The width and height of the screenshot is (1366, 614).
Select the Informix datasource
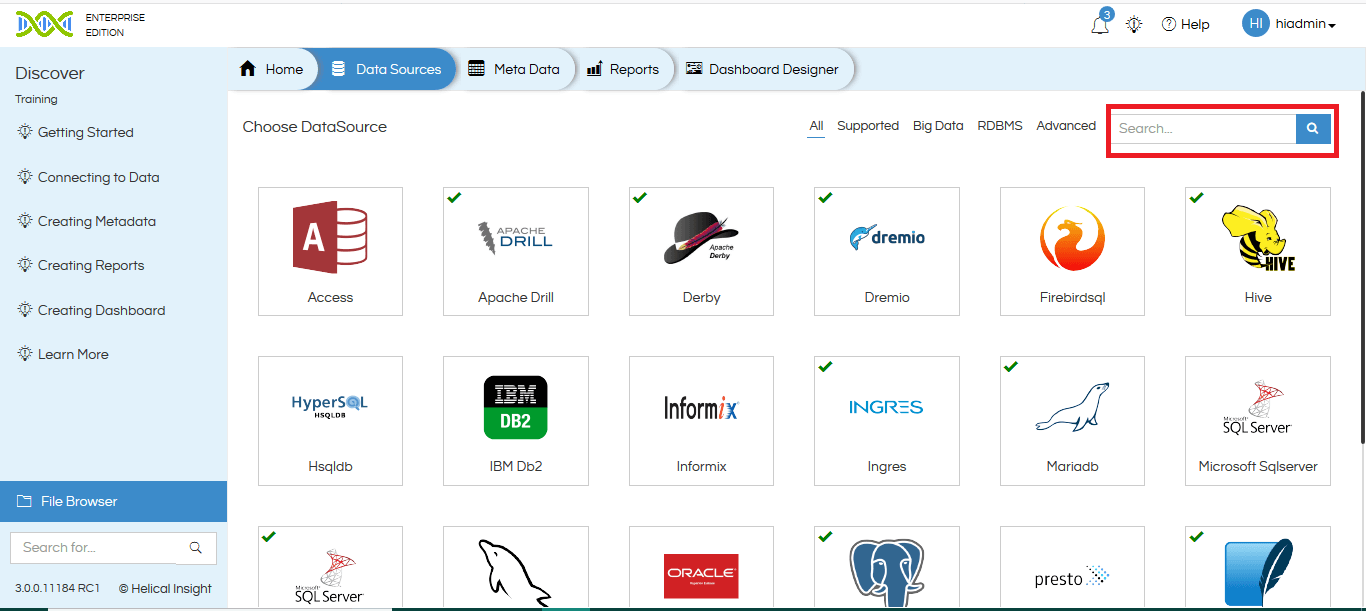[701, 421]
